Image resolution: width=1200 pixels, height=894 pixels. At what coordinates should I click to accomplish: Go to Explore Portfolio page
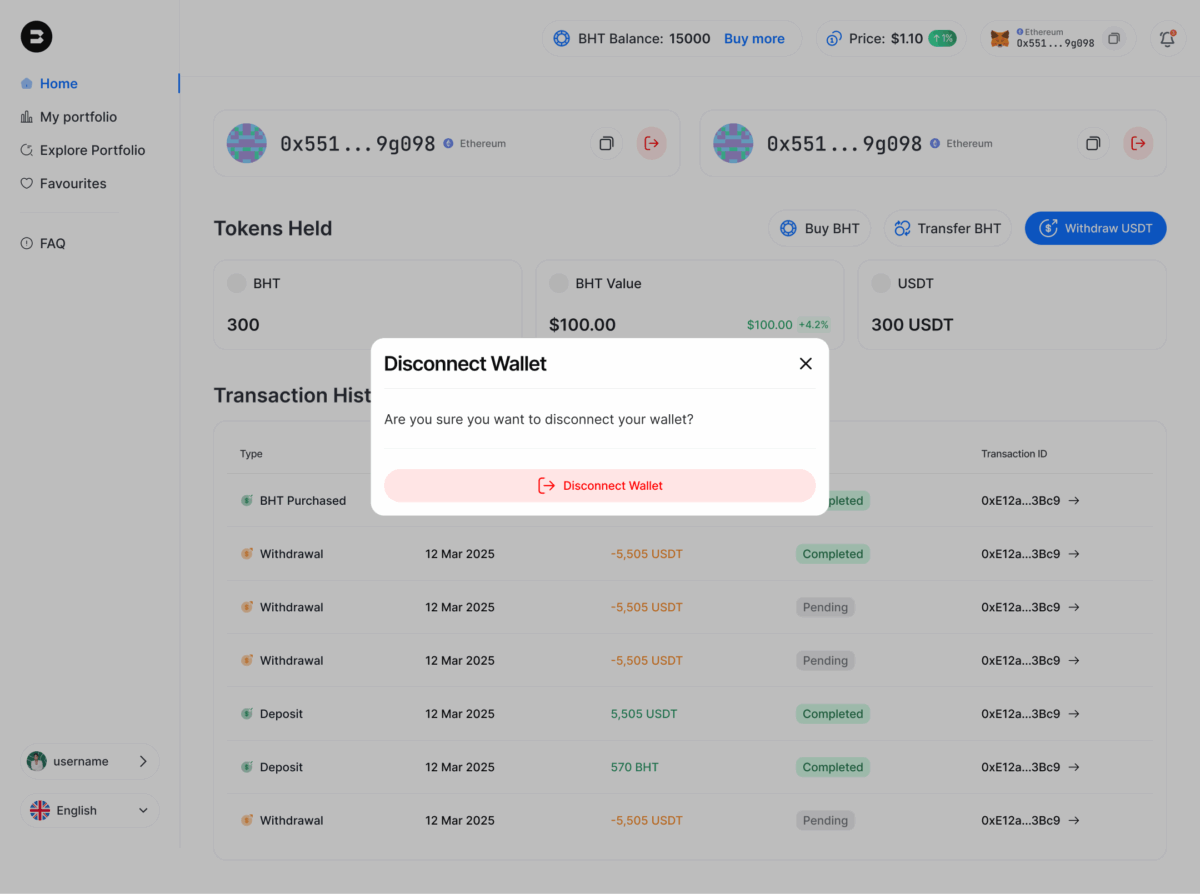pyautogui.click(x=92, y=150)
